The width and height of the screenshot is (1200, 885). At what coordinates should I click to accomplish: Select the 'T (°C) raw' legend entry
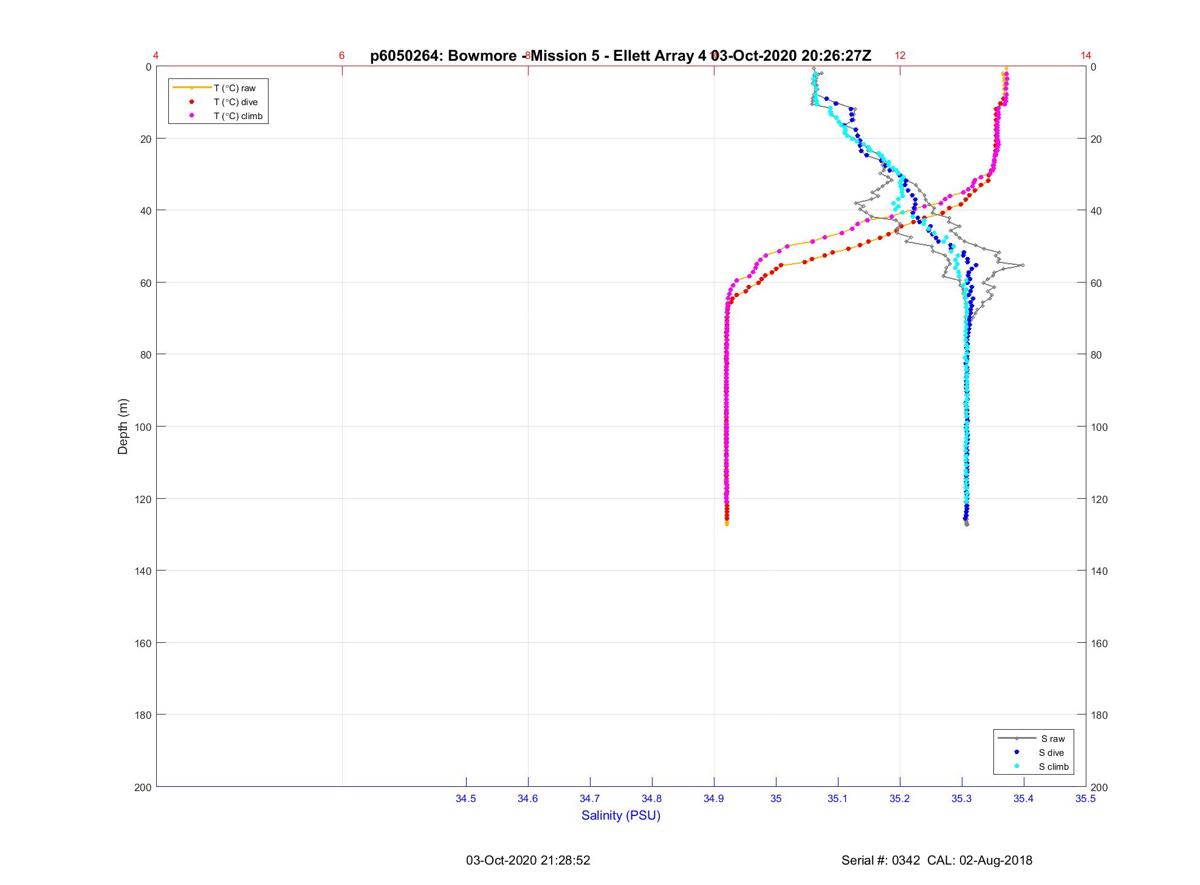(x=234, y=88)
